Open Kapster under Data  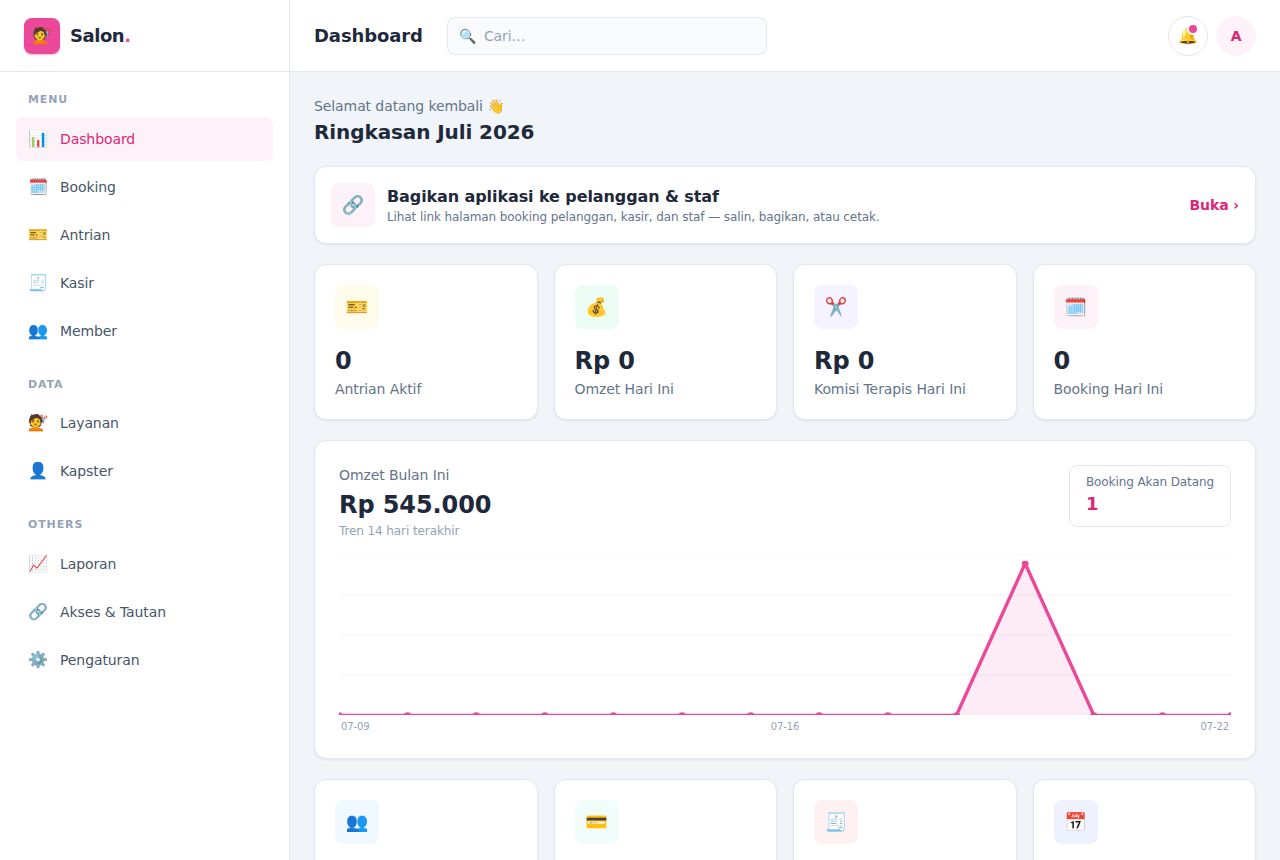coord(144,471)
